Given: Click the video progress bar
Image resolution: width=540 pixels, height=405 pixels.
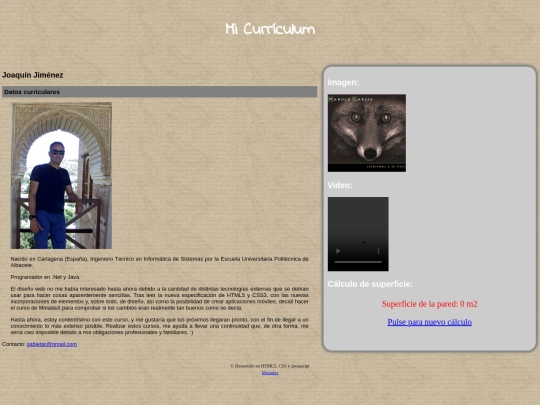Looking at the screenshot, I should tap(358, 262).
